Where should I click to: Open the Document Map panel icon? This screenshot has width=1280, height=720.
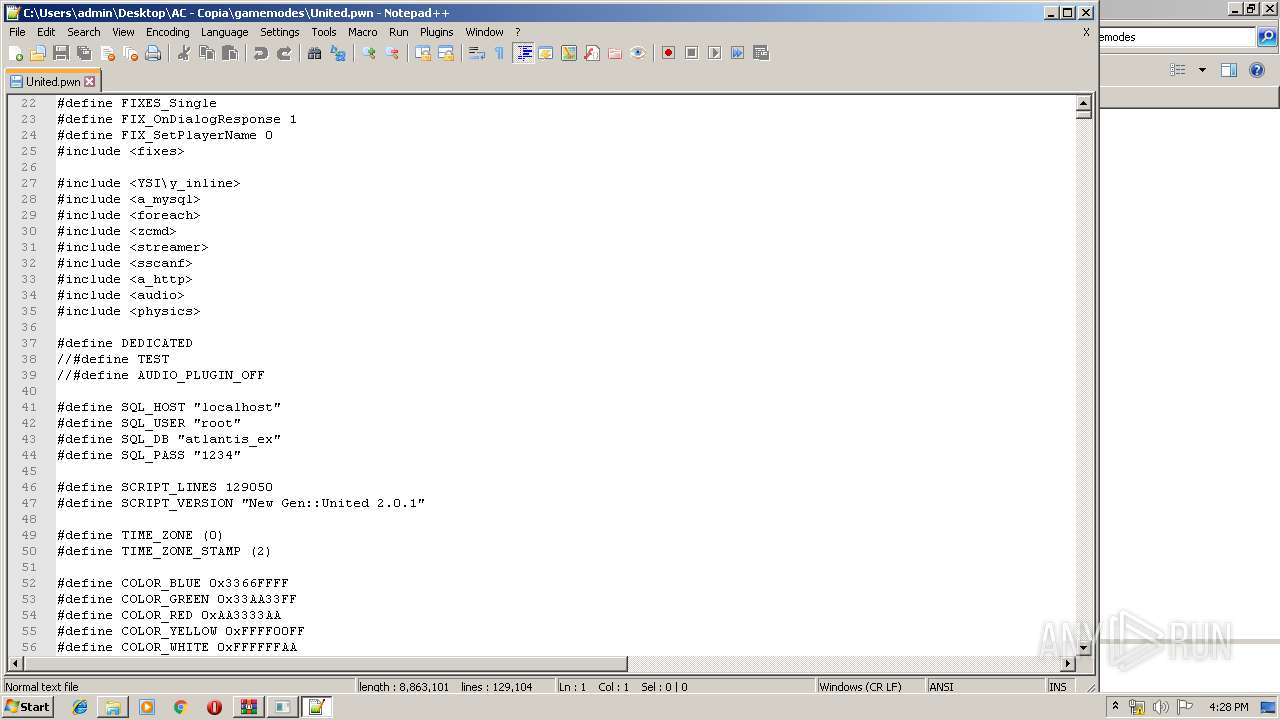tap(569, 53)
